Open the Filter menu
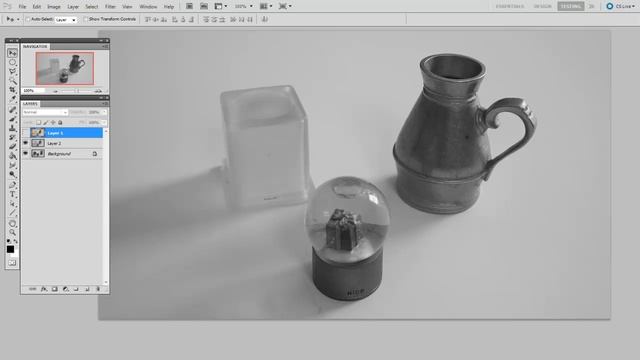The height and width of the screenshot is (360, 640). click(x=110, y=7)
